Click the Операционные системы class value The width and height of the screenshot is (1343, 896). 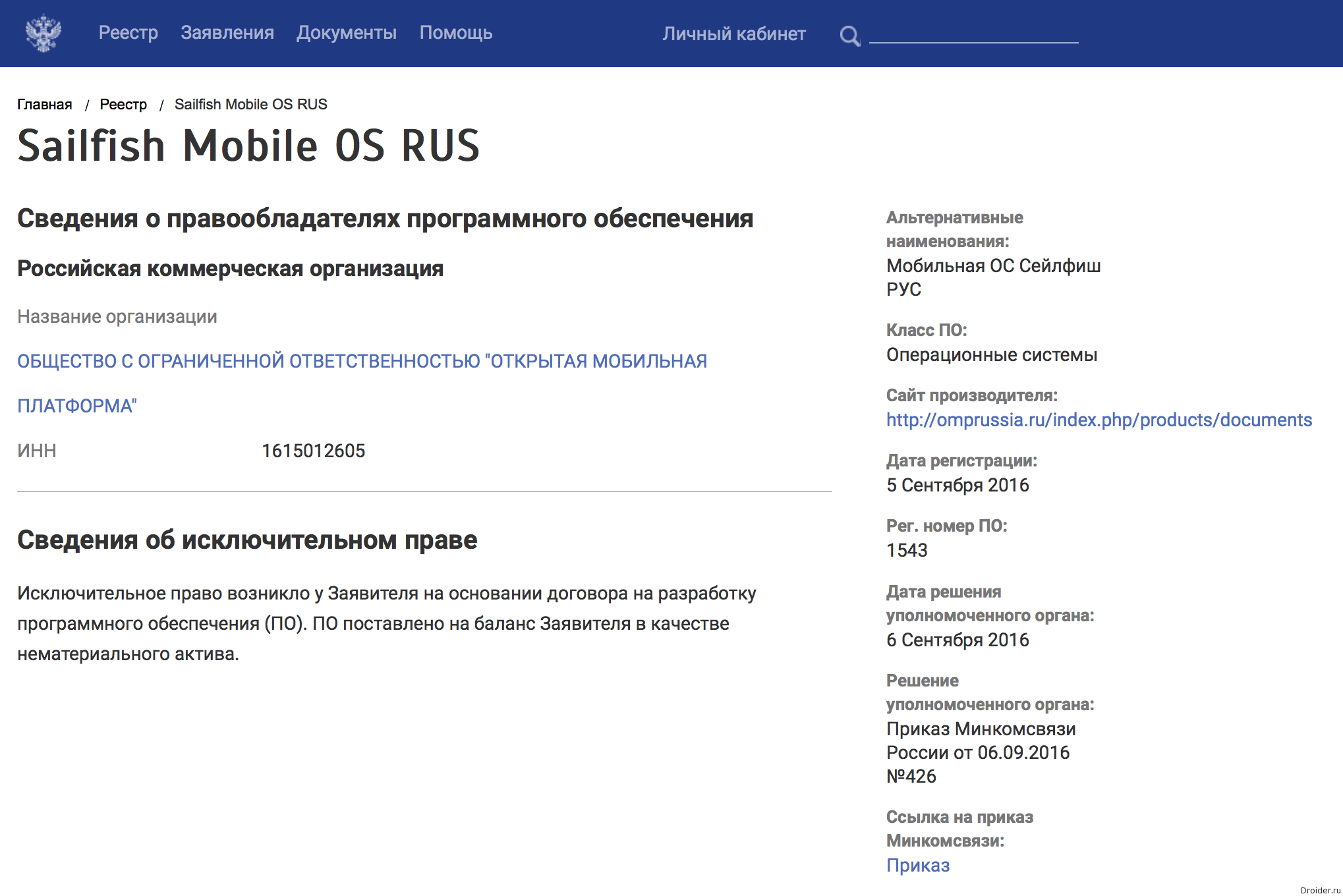[x=991, y=354]
